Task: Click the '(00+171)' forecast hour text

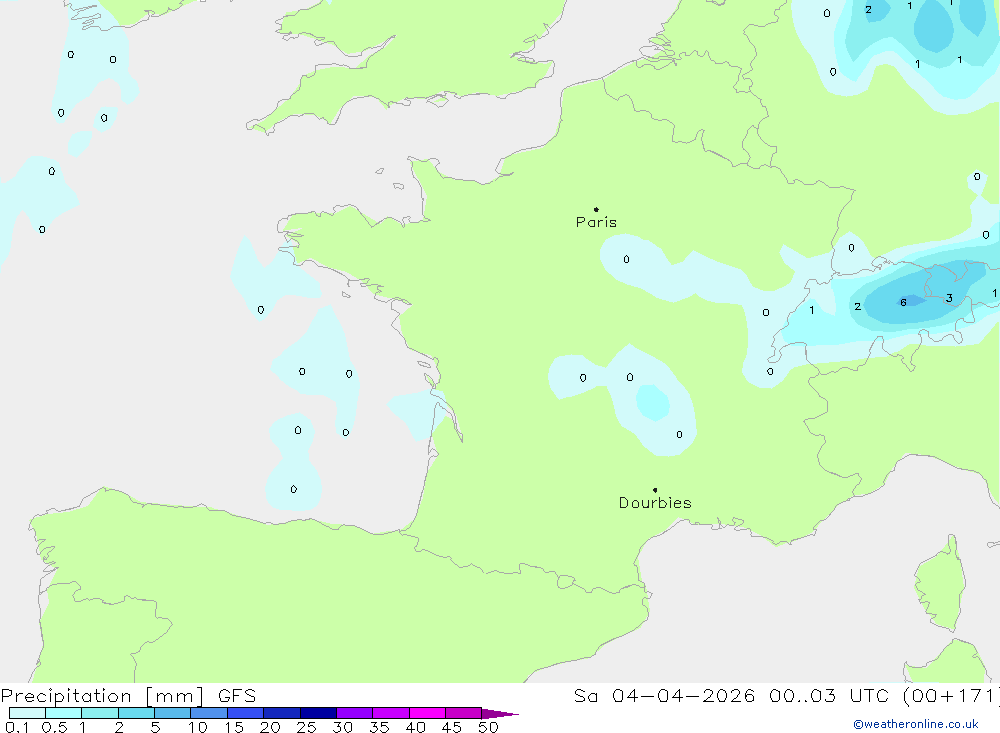Action: point(950,695)
